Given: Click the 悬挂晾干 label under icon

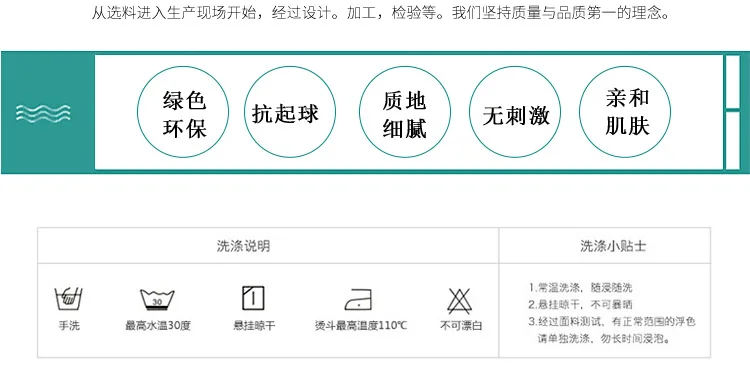Looking at the screenshot, I should click(254, 326).
